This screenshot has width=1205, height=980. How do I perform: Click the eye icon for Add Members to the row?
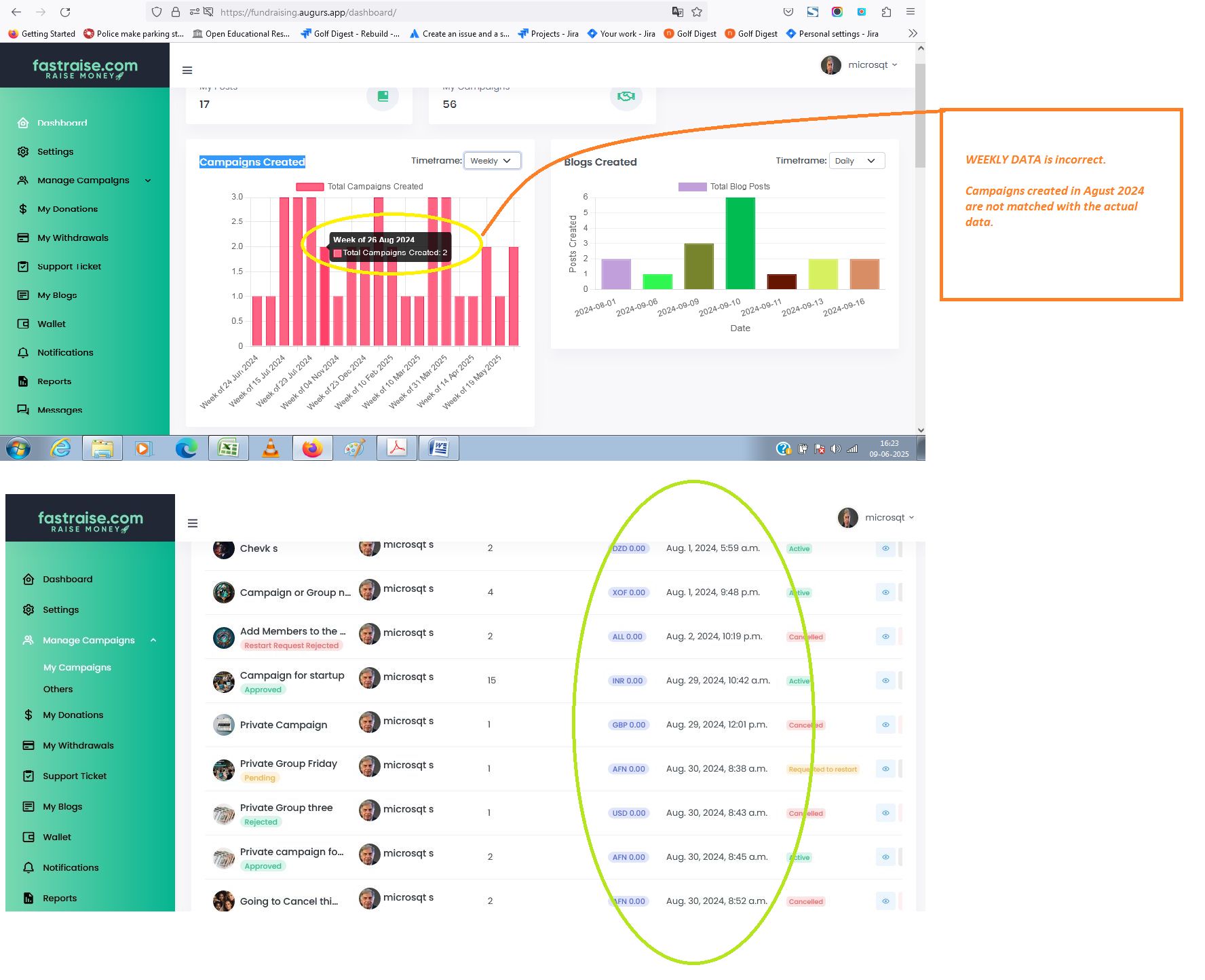click(885, 637)
